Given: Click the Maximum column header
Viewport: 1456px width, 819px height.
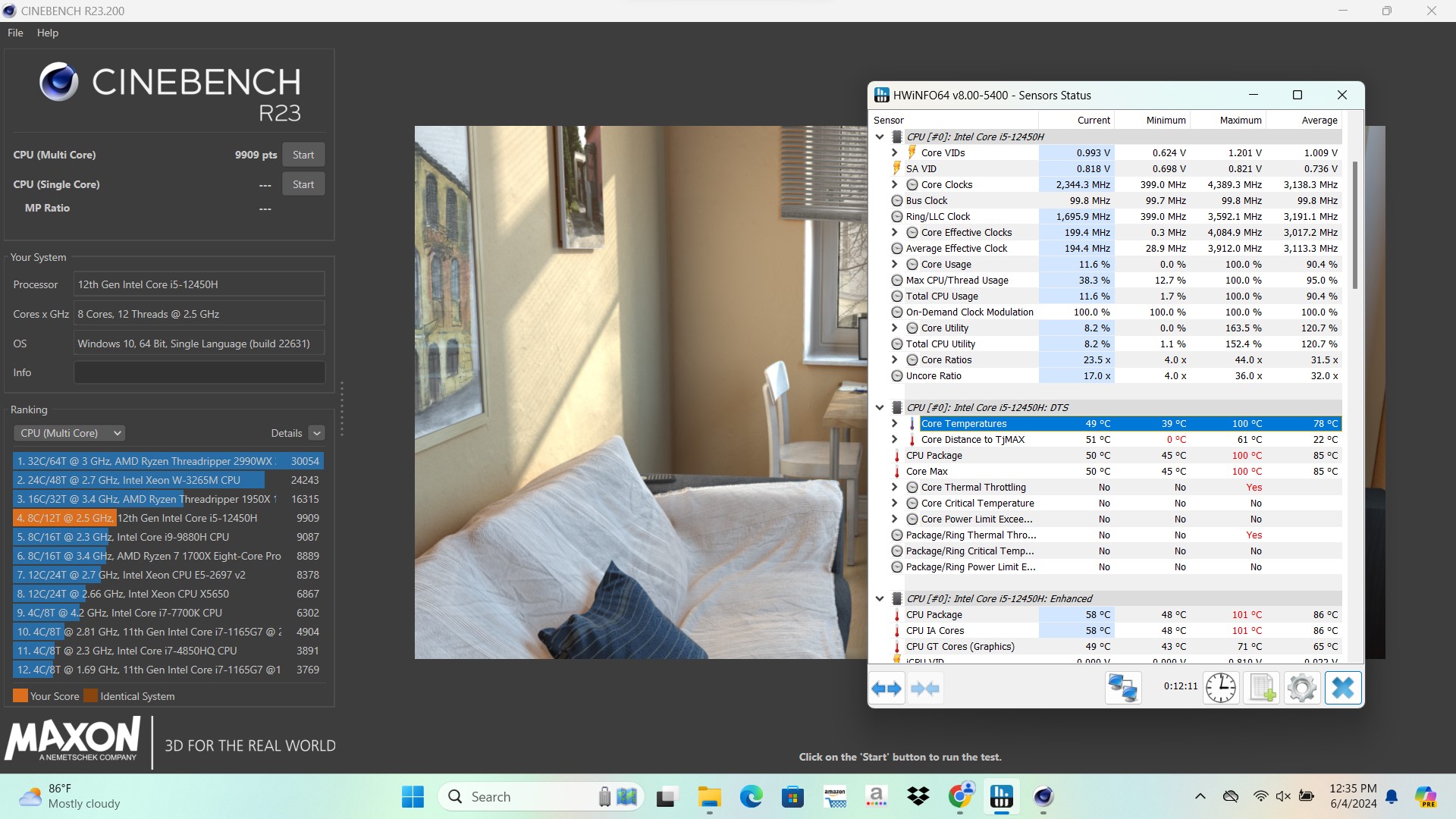Looking at the screenshot, I should (1228, 120).
